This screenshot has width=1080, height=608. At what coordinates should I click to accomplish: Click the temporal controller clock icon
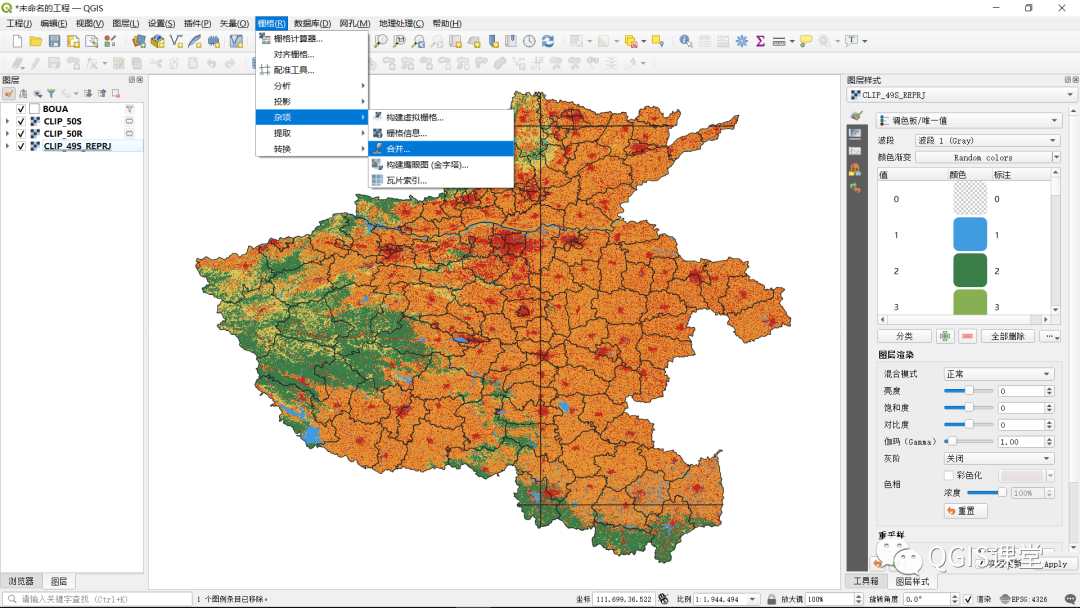pyautogui.click(x=529, y=41)
